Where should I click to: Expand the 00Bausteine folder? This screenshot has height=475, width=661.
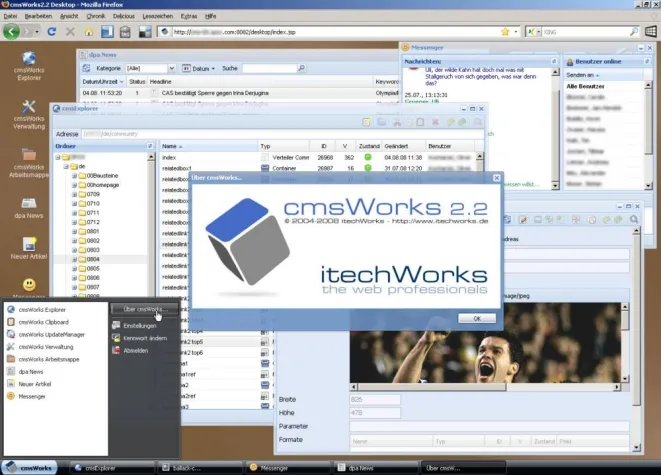click(74, 176)
